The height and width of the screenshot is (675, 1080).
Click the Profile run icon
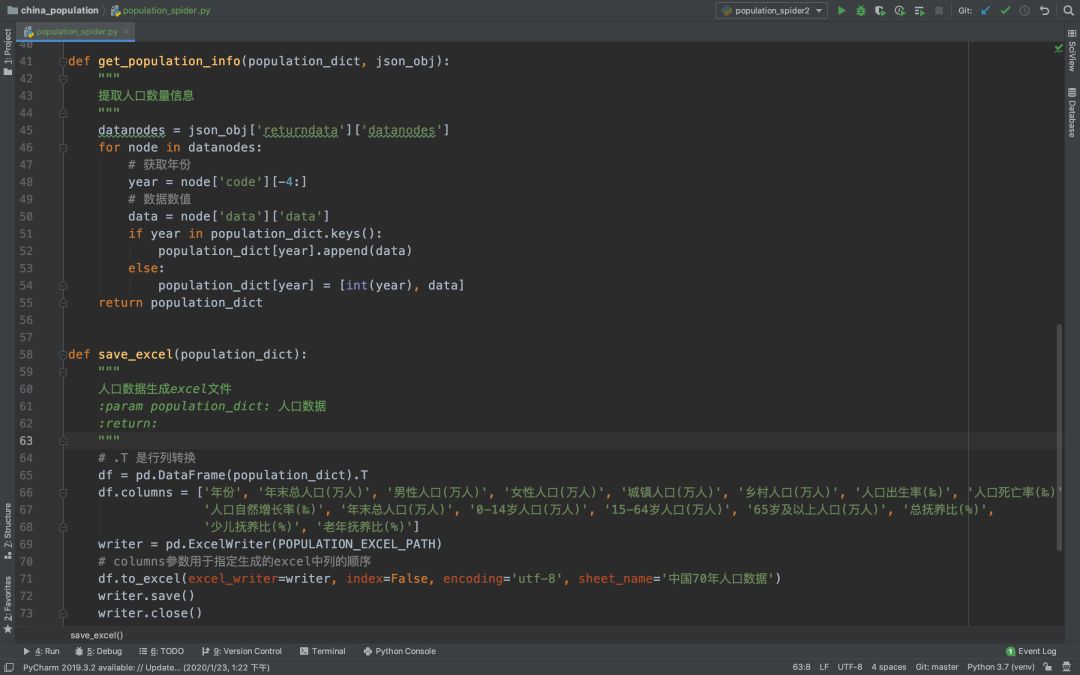[900, 10]
